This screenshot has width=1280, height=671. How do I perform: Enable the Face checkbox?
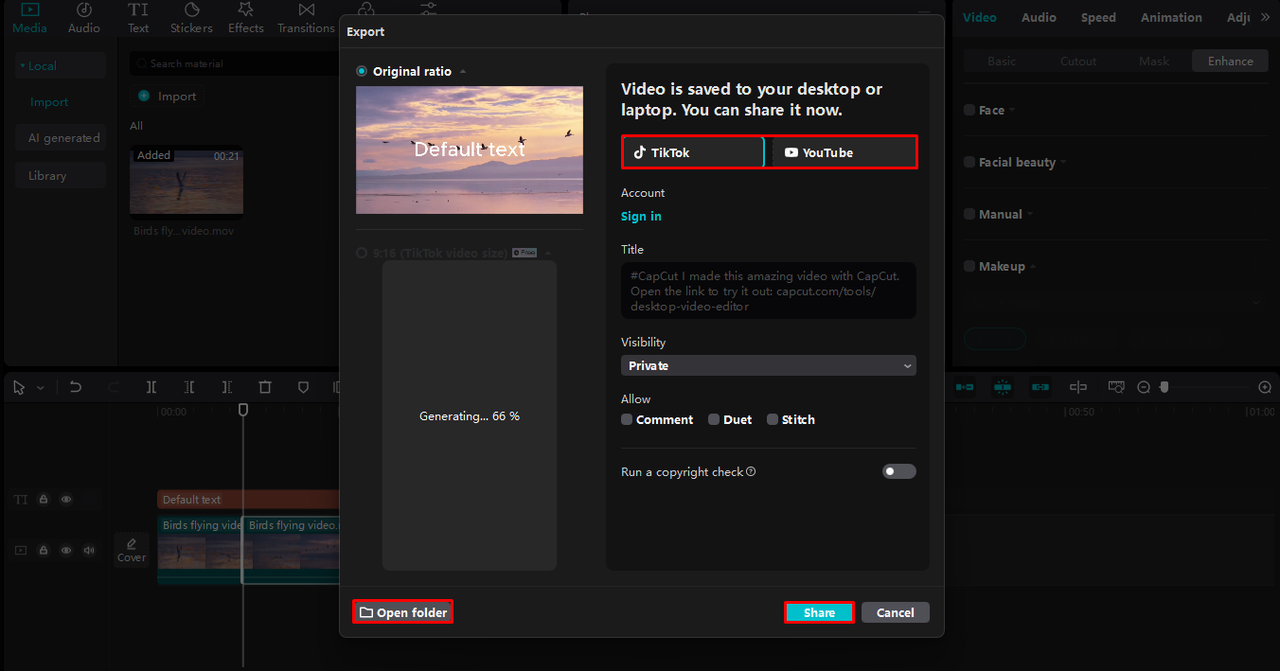pyautogui.click(x=970, y=110)
